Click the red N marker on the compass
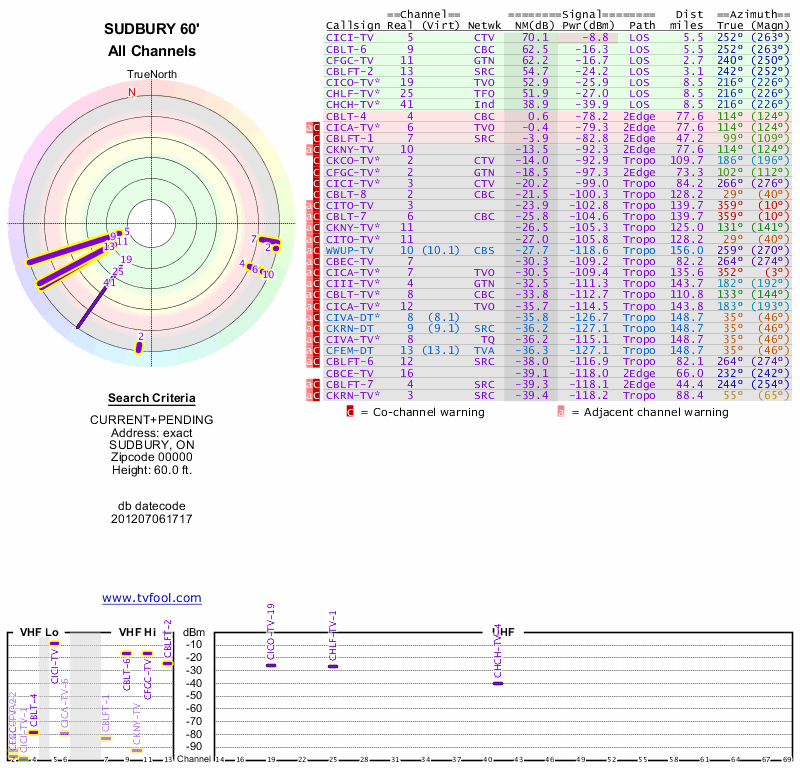Viewport: 800px width, 768px height. (132, 92)
